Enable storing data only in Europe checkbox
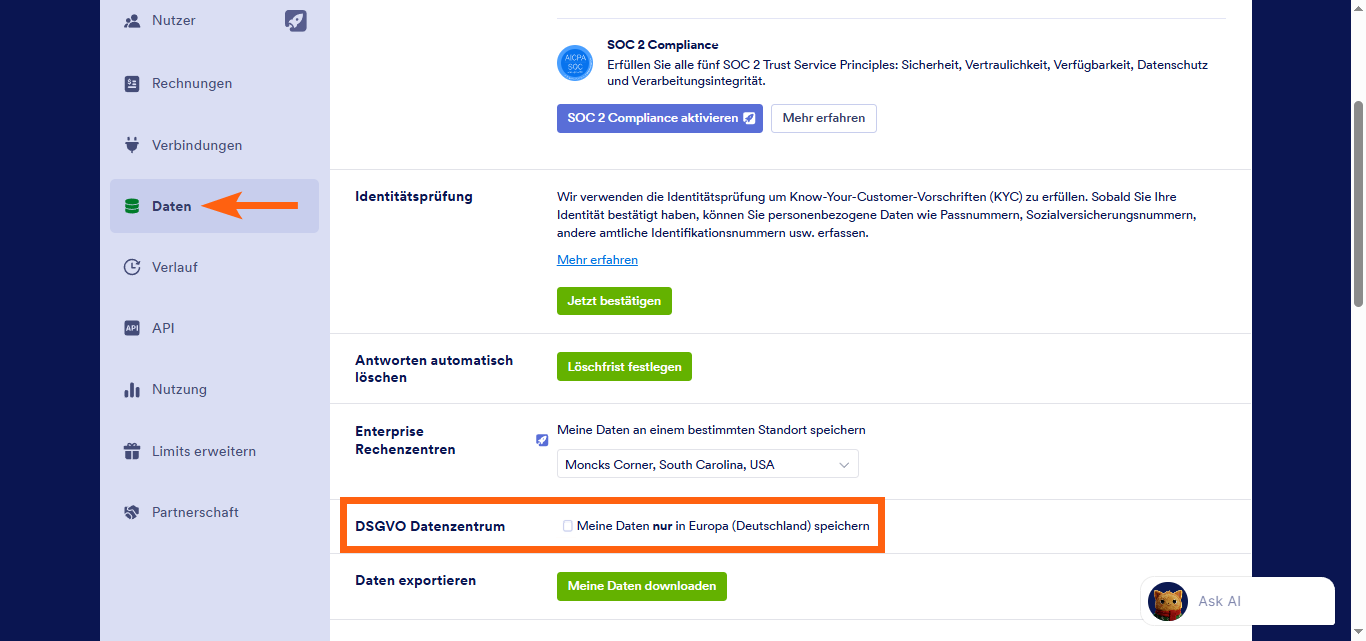 pos(568,526)
